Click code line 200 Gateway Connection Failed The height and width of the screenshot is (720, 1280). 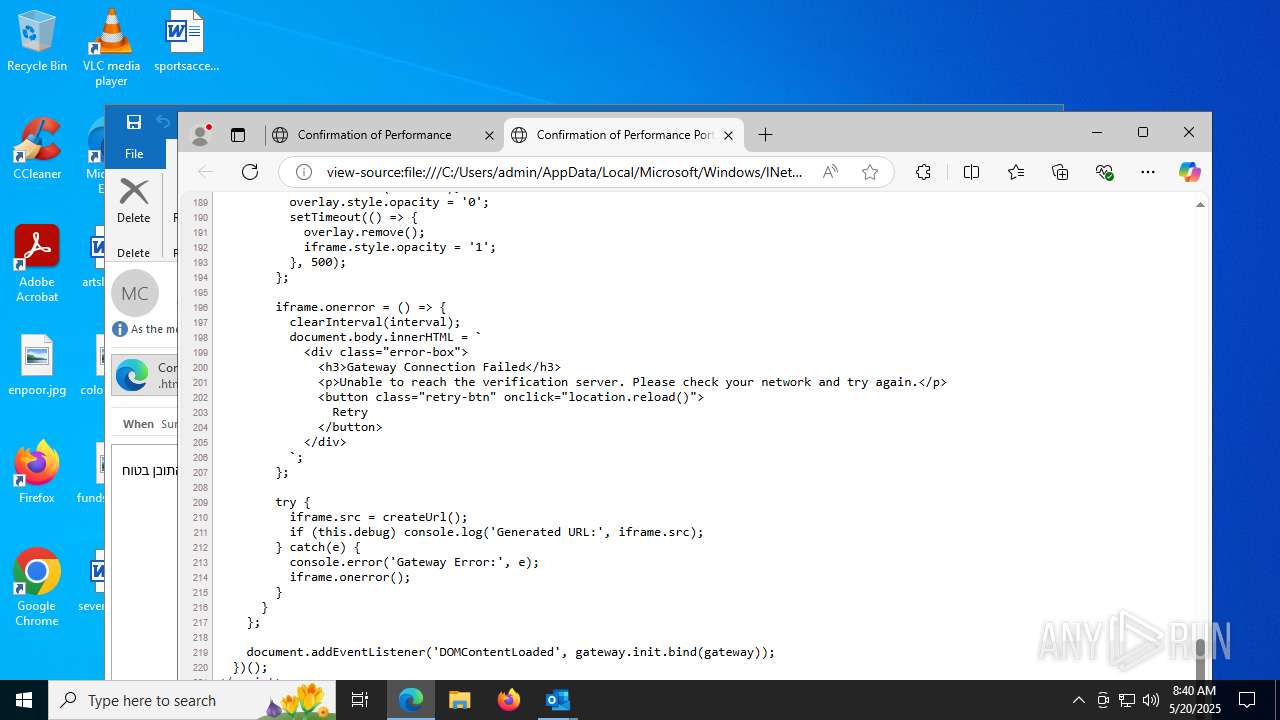tap(440, 367)
